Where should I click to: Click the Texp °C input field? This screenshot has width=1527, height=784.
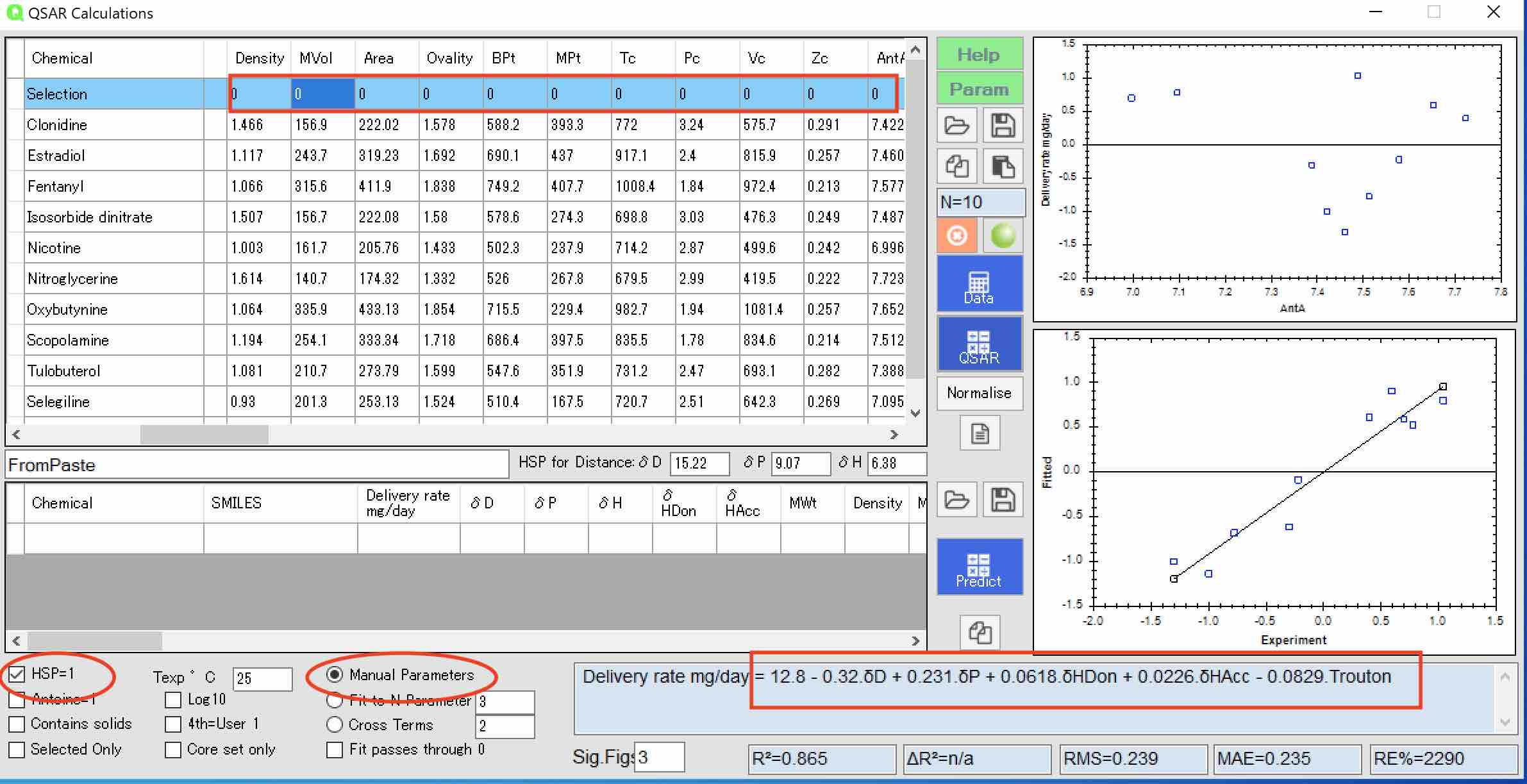click(x=262, y=679)
